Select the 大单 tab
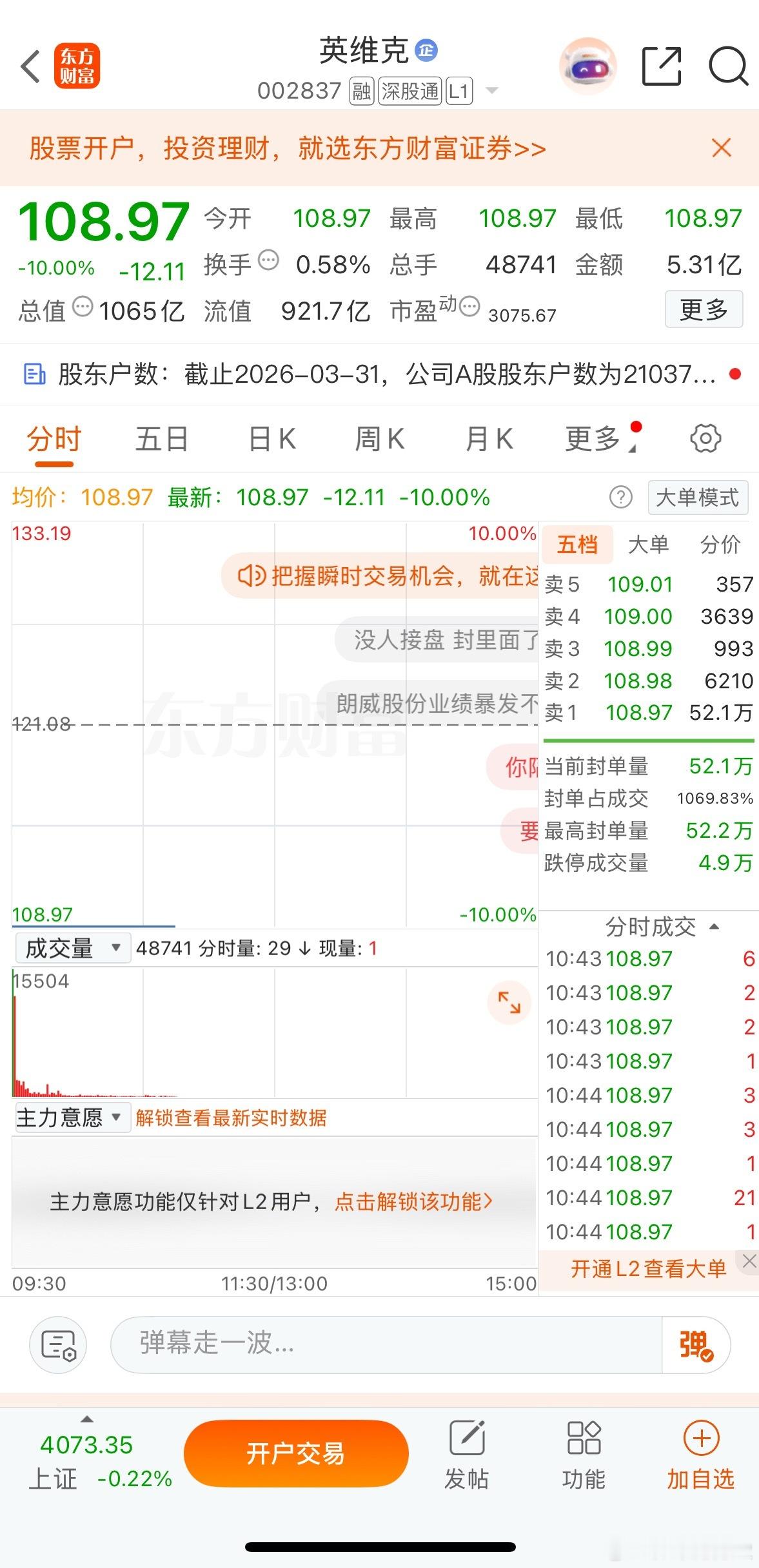Screen dimensions: 759x1568 point(649,545)
